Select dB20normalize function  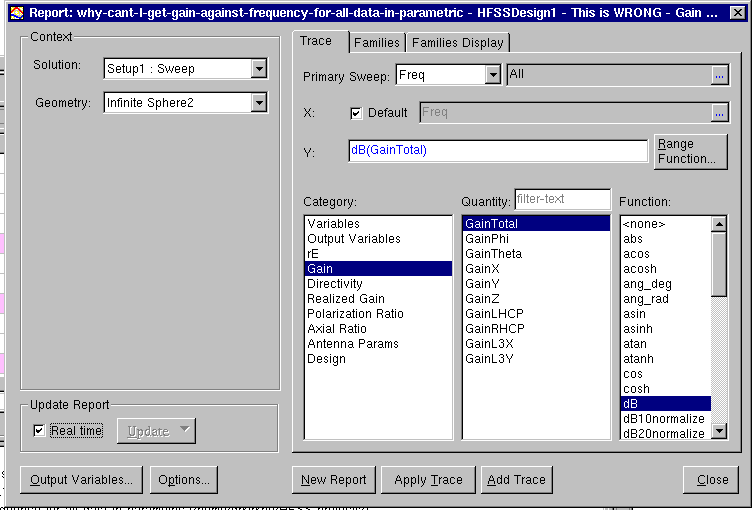(x=666, y=433)
